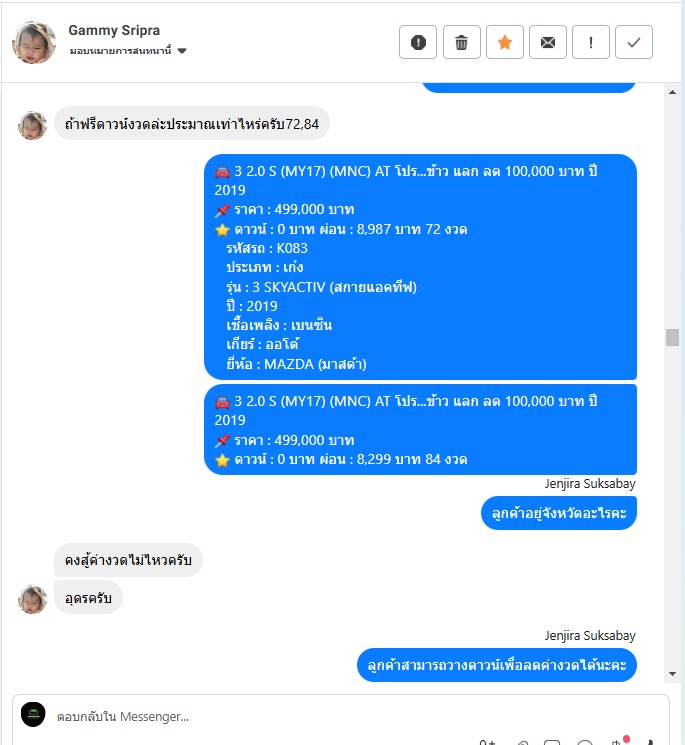Click the Gammy Sripra contact name

[114, 30]
